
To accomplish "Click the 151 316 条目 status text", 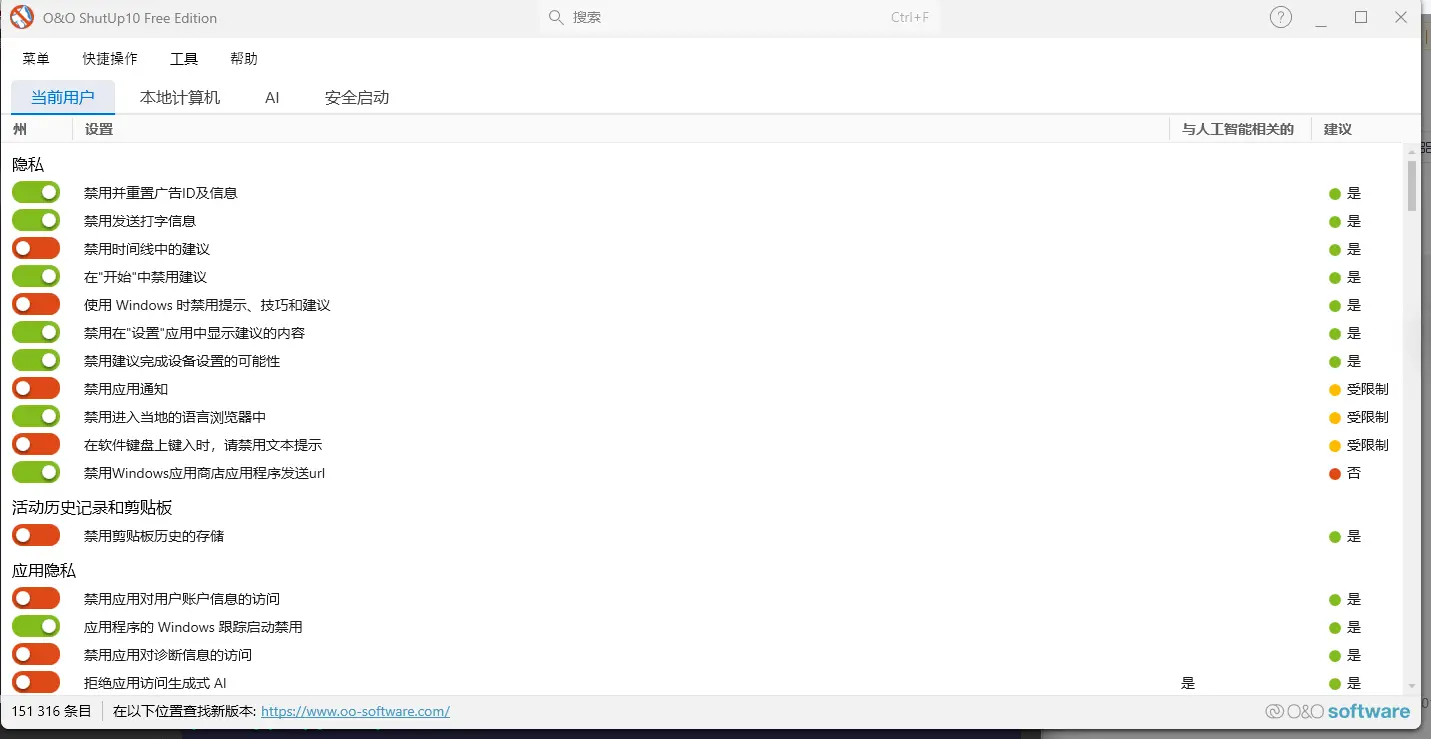I will click(51, 711).
